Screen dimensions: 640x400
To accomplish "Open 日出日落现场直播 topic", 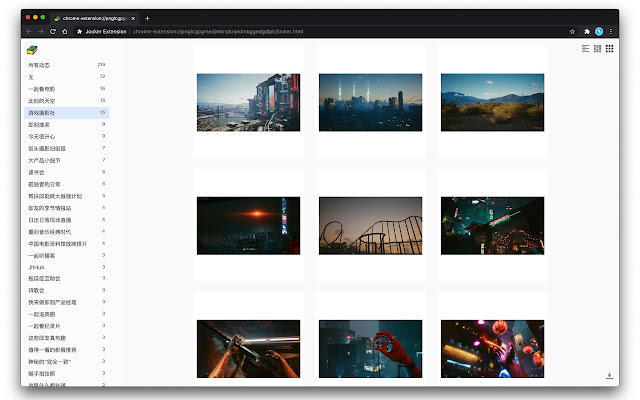I will pyautogui.click(x=67, y=220).
